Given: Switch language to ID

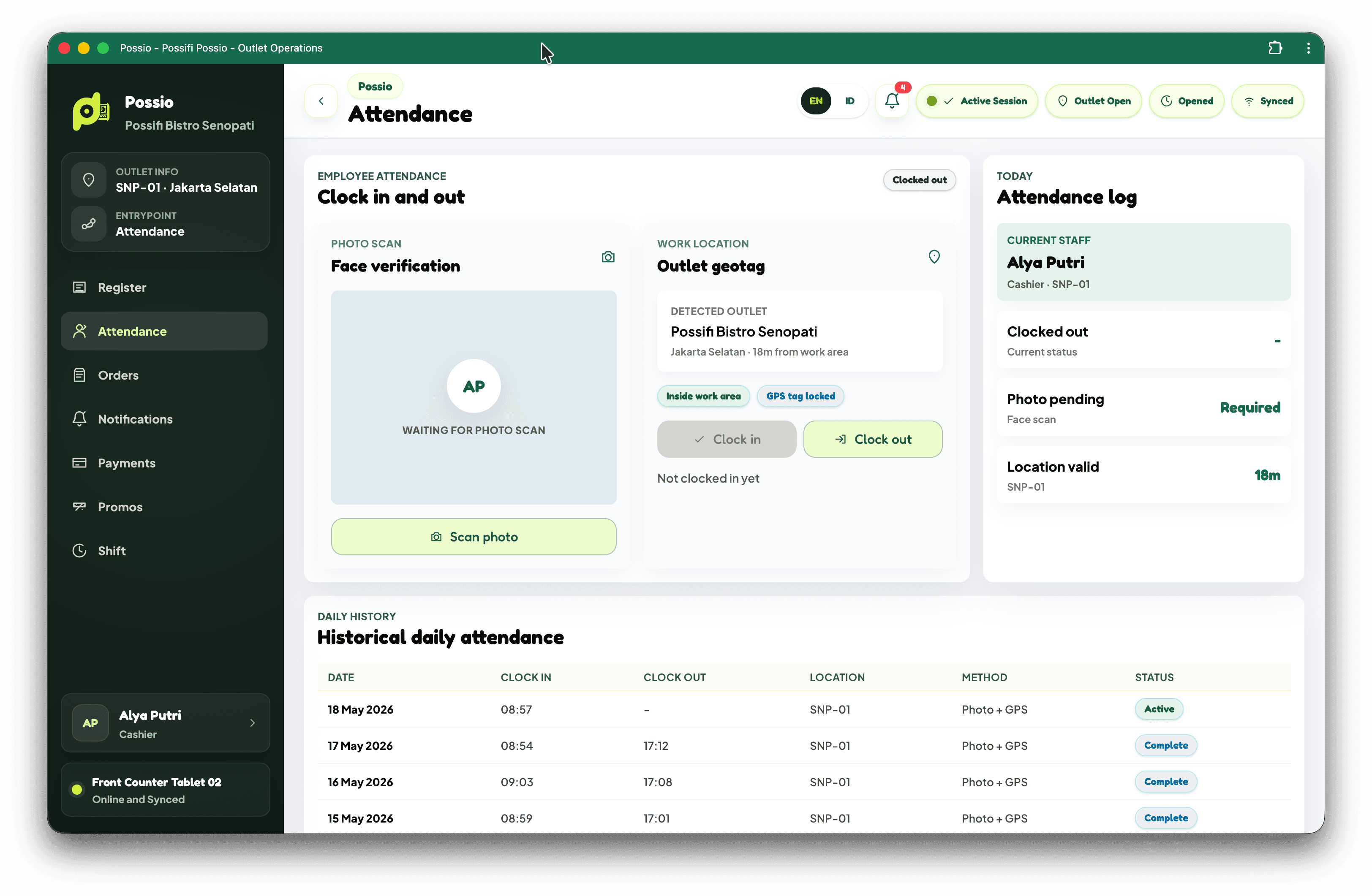Looking at the screenshot, I should (849, 101).
